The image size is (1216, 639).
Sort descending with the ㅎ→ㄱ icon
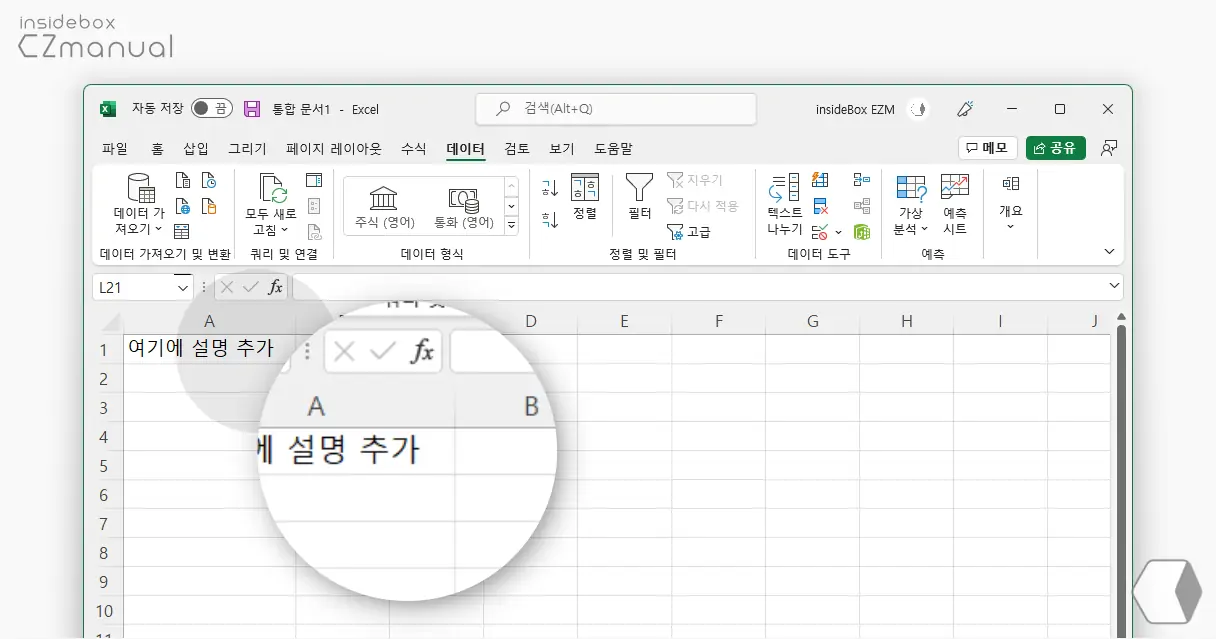[550, 219]
